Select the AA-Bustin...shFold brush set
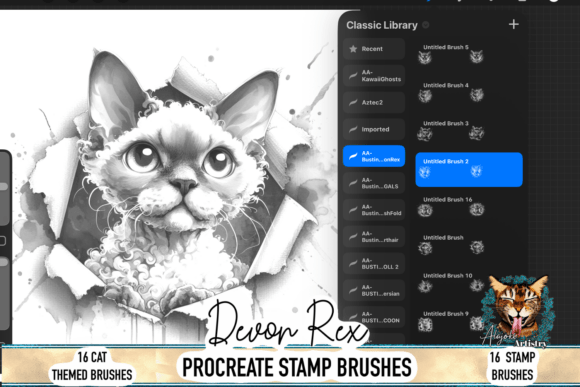580x387 pixels. click(x=374, y=210)
